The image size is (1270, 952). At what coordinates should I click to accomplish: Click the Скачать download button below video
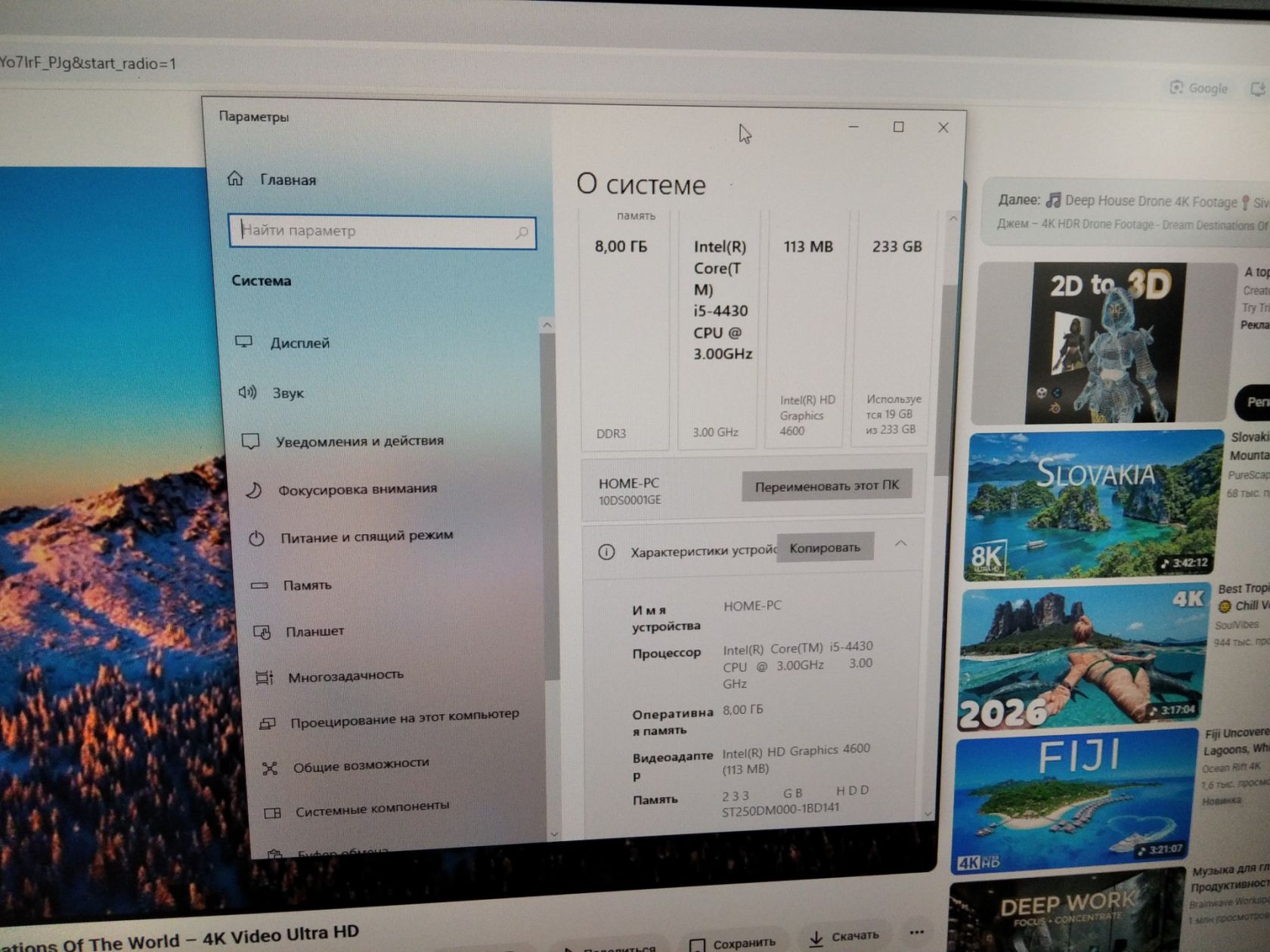click(x=844, y=937)
